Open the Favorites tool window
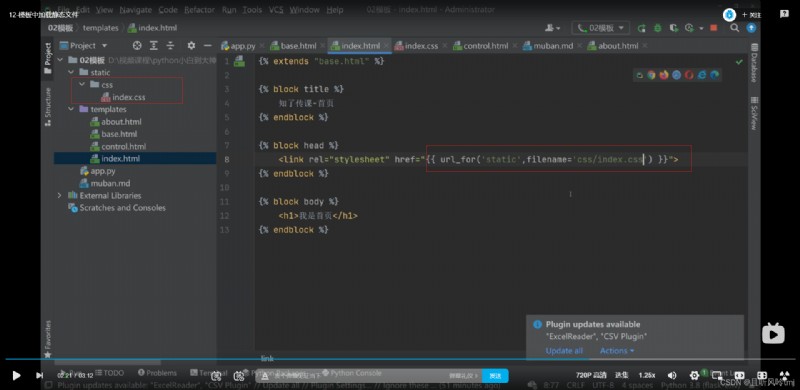Viewport: 800px width, 390px height. click(47, 339)
